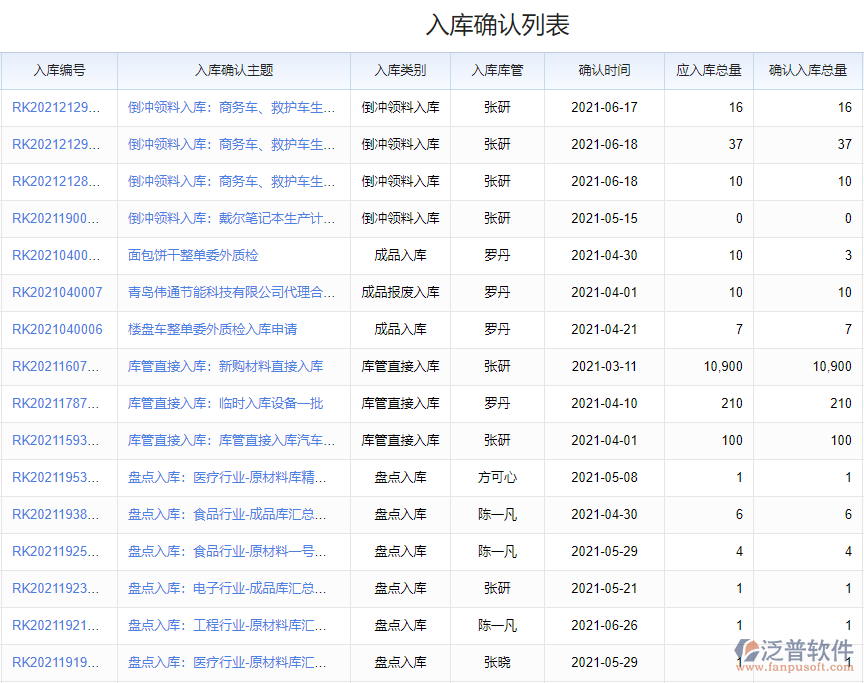Open the 戴尔笔记本生产计 subject link
The width and height of the screenshot is (864, 683).
coord(231,218)
